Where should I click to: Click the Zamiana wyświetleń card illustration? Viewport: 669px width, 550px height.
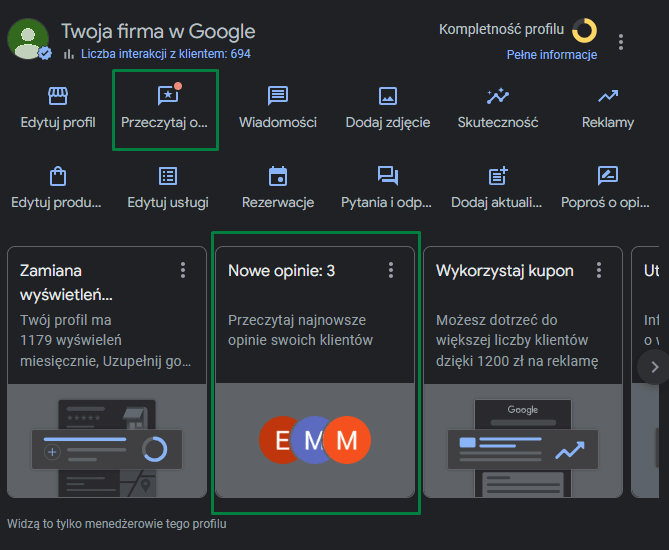107,441
